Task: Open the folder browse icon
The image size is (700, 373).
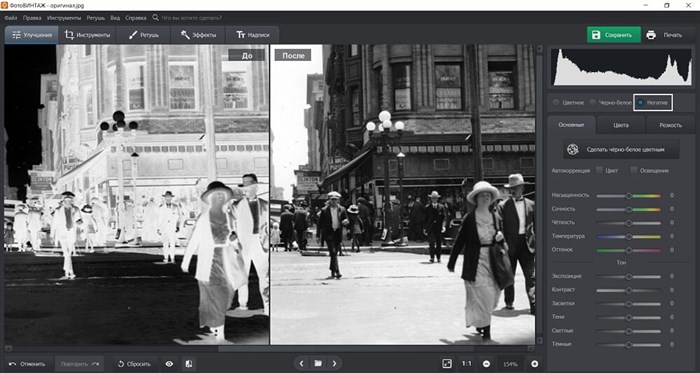Action: pos(318,364)
